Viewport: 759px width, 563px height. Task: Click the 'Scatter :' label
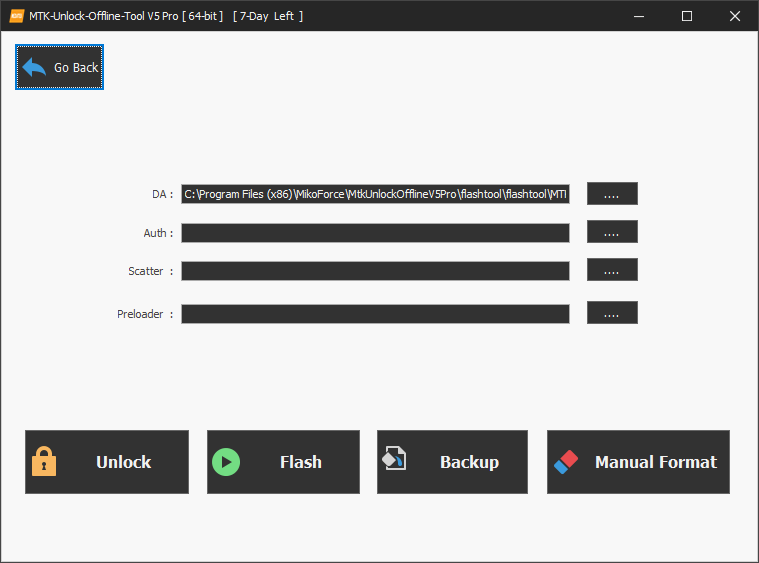(151, 271)
